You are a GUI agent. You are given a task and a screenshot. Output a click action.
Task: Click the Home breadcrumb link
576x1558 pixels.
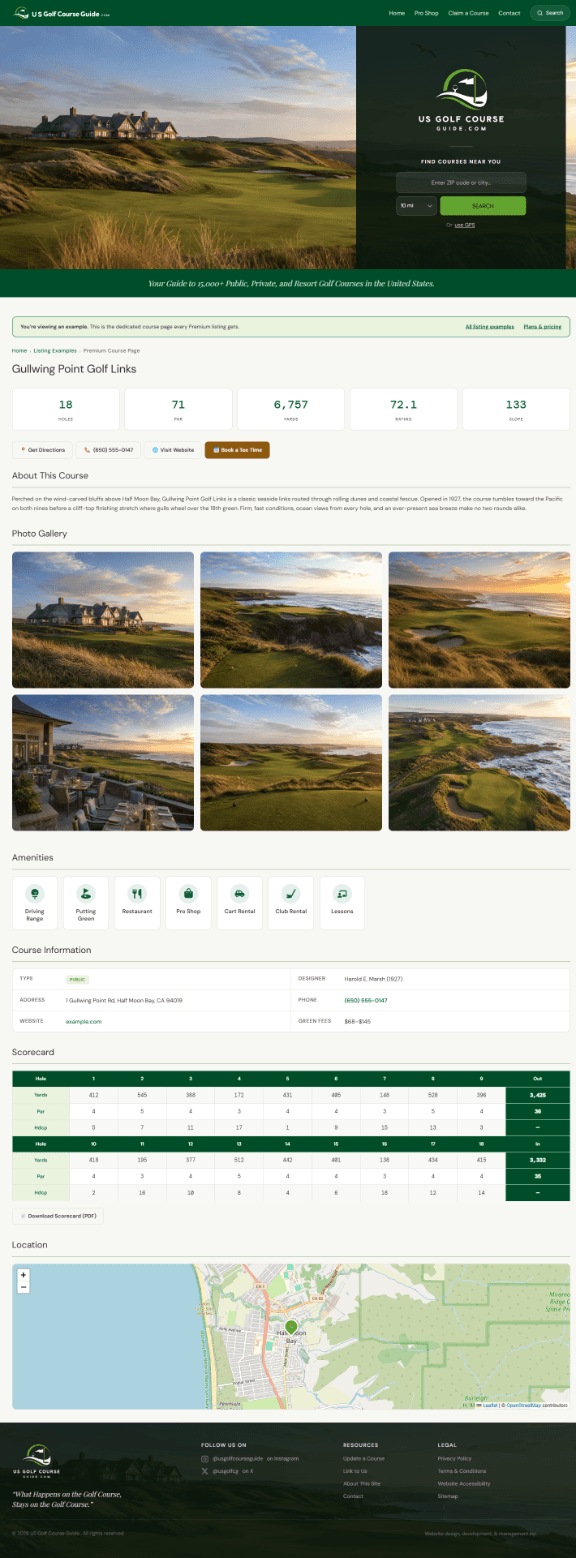point(19,351)
